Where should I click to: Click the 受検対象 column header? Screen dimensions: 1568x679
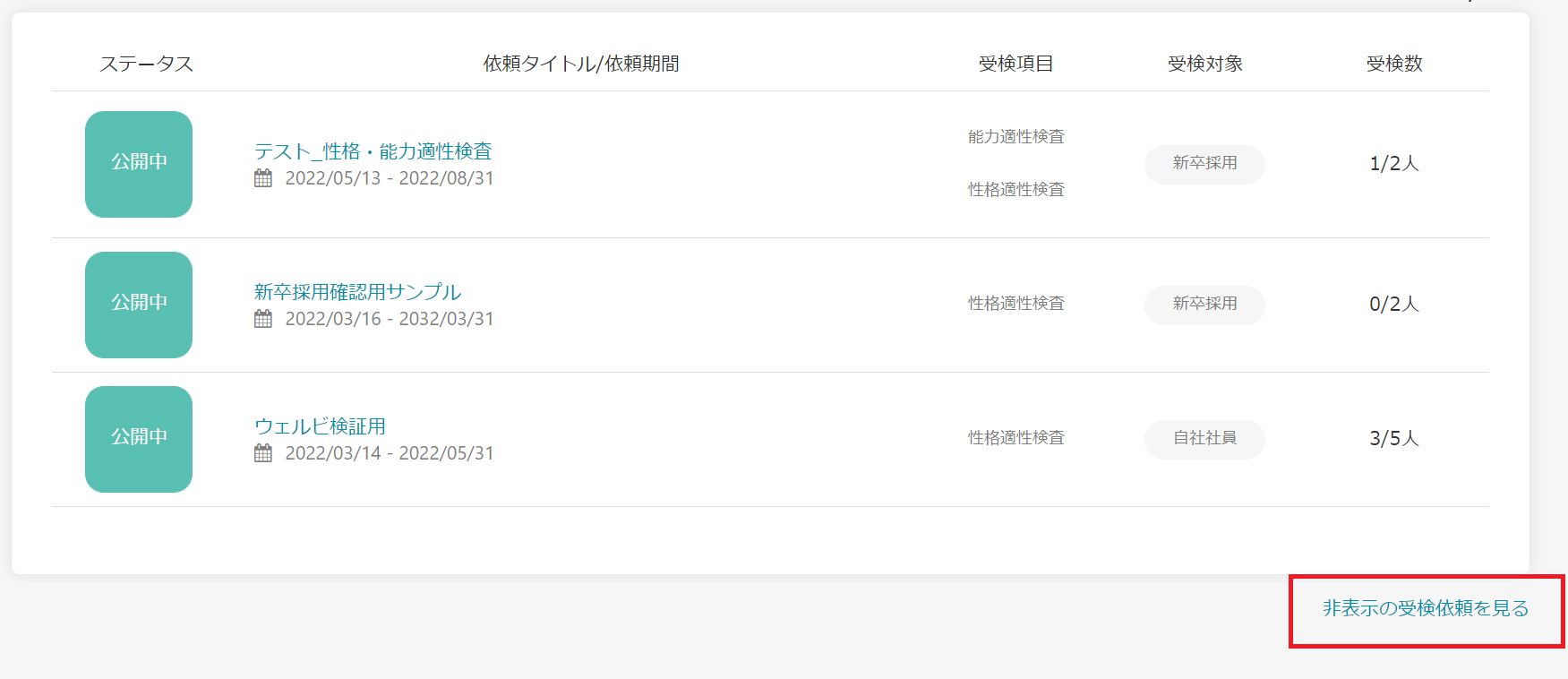pyautogui.click(x=1204, y=64)
